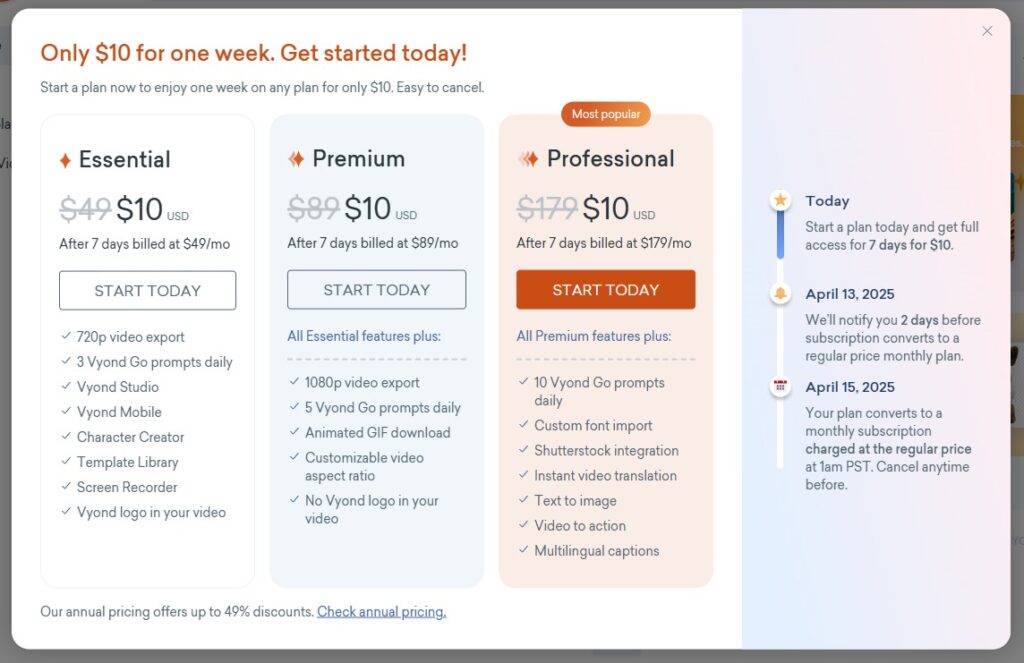Click the checkmark beside 720p video export
Image resolution: width=1024 pixels, height=663 pixels.
(65, 337)
